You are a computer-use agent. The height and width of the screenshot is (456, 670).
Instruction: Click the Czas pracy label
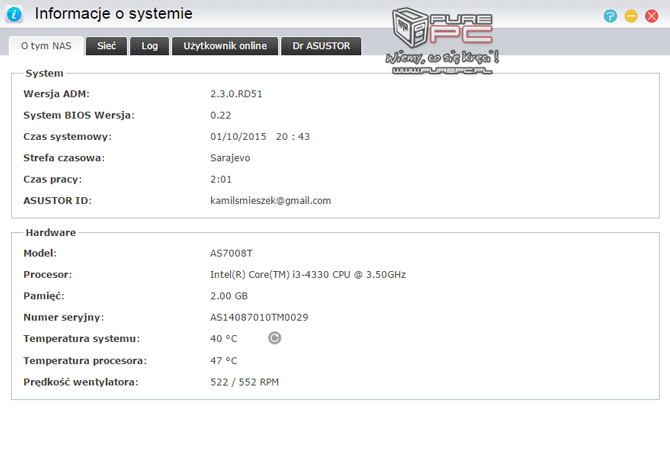[52, 179]
